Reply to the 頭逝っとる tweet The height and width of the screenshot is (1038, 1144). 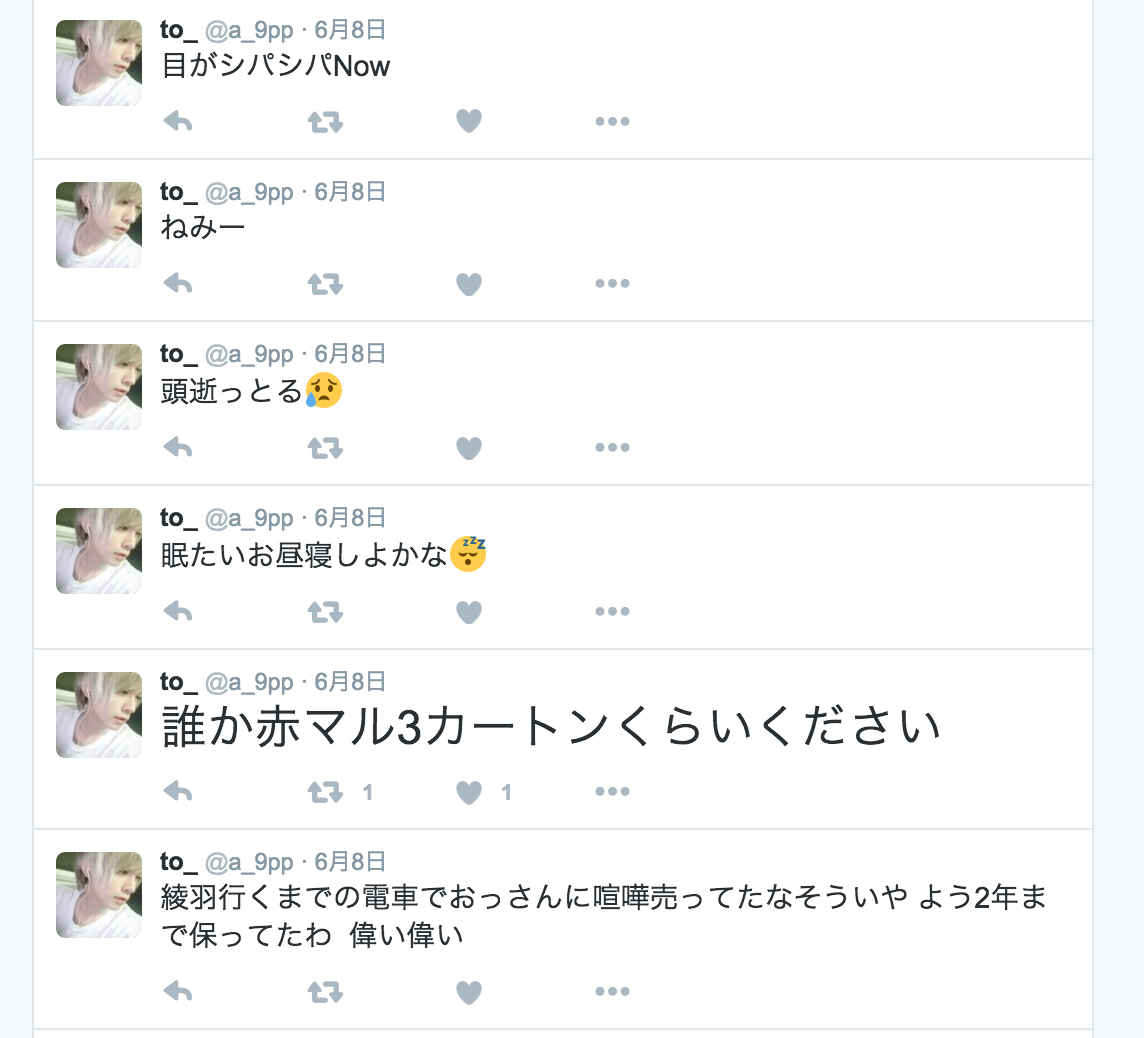tap(178, 447)
